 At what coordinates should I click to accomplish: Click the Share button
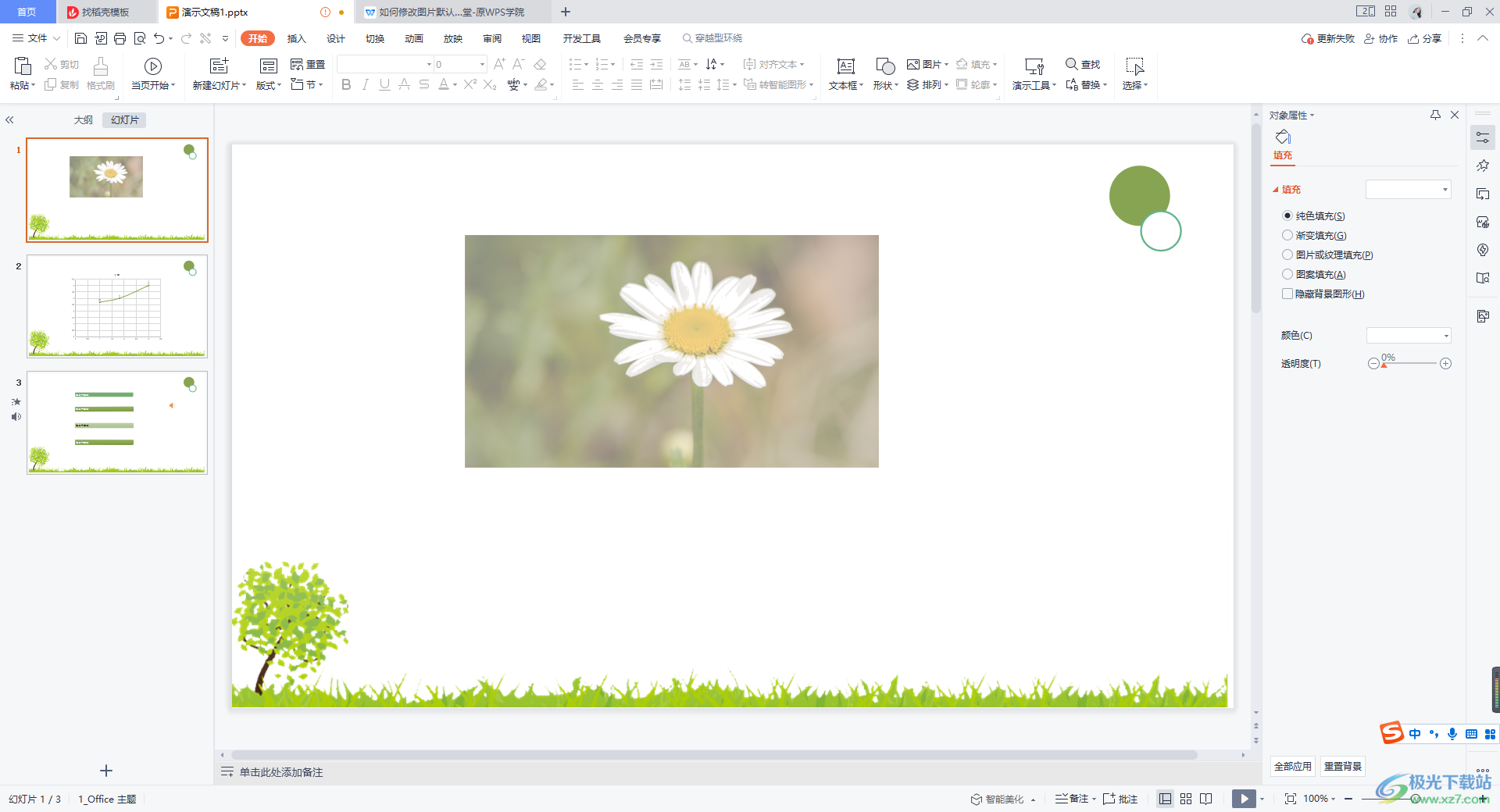(1424, 38)
